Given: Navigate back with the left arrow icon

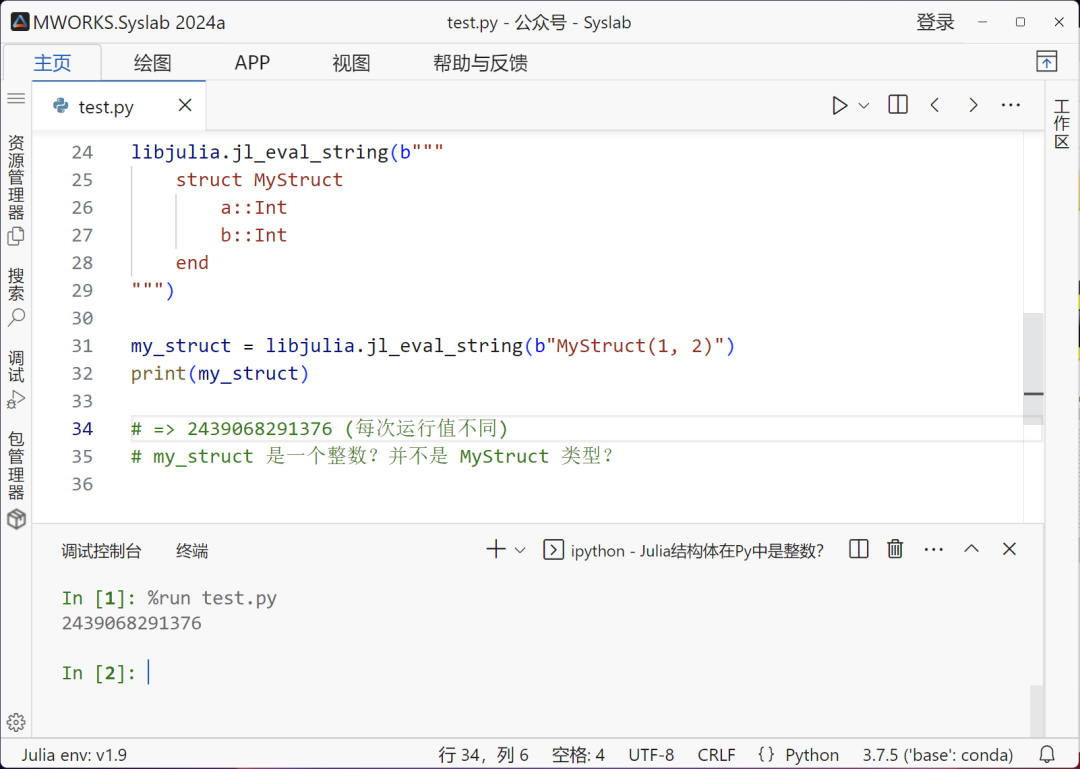Looking at the screenshot, I should tap(935, 104).
